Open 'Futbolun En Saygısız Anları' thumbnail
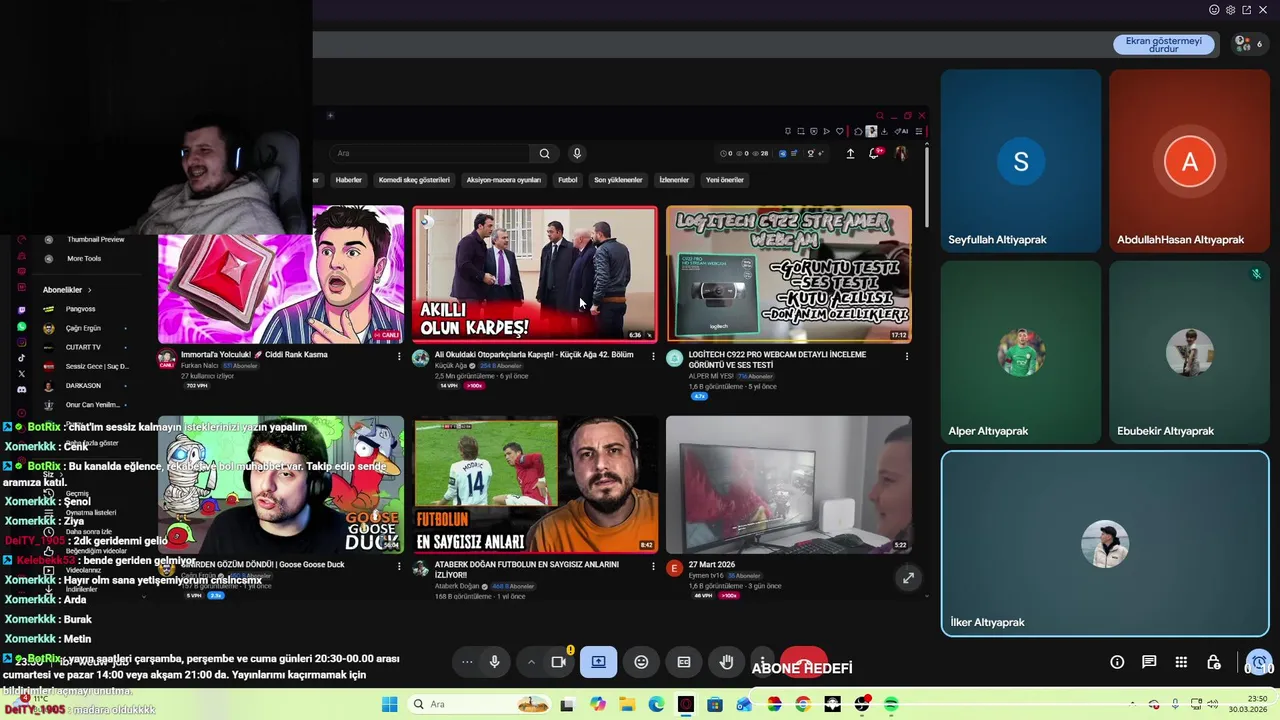The image size is (1280, 720). tap(535, 484)
